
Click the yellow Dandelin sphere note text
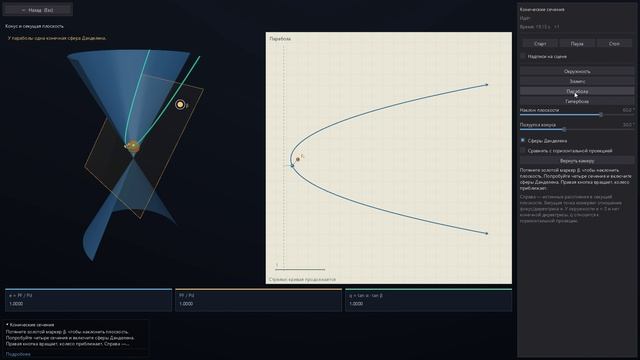(x=57, y=38)
